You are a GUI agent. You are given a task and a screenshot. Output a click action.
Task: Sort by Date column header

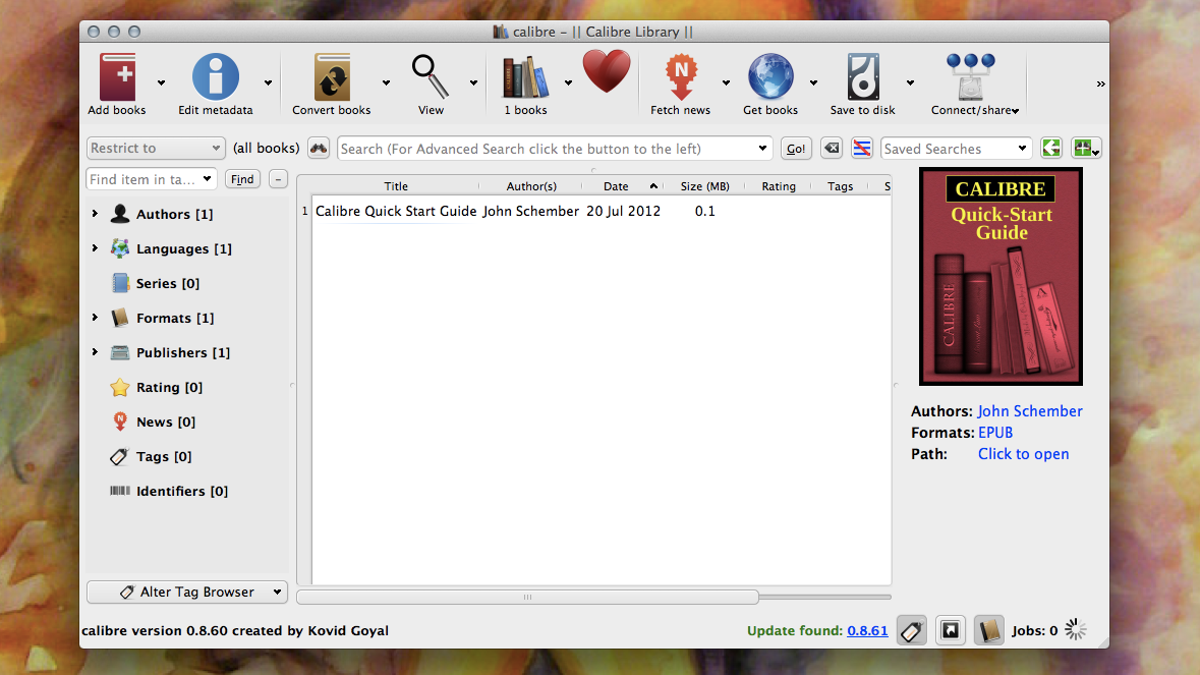(x=623, y=186)
